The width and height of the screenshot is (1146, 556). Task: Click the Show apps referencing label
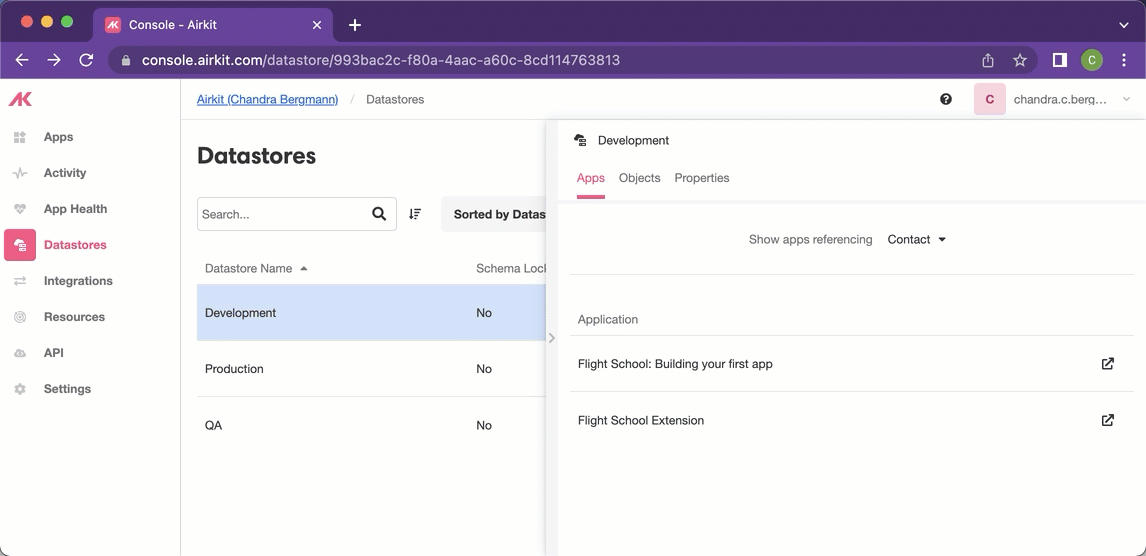[811, 240]
